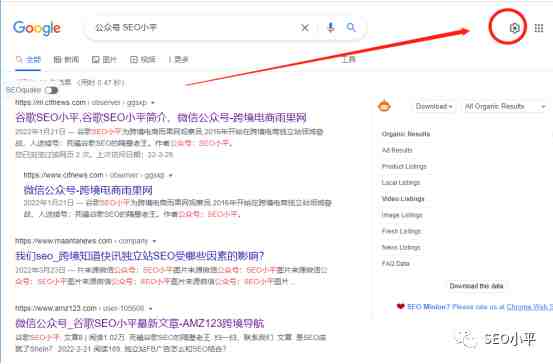Select Video Listings item
This screenshot has height=364, width=553.
point(403,199)
